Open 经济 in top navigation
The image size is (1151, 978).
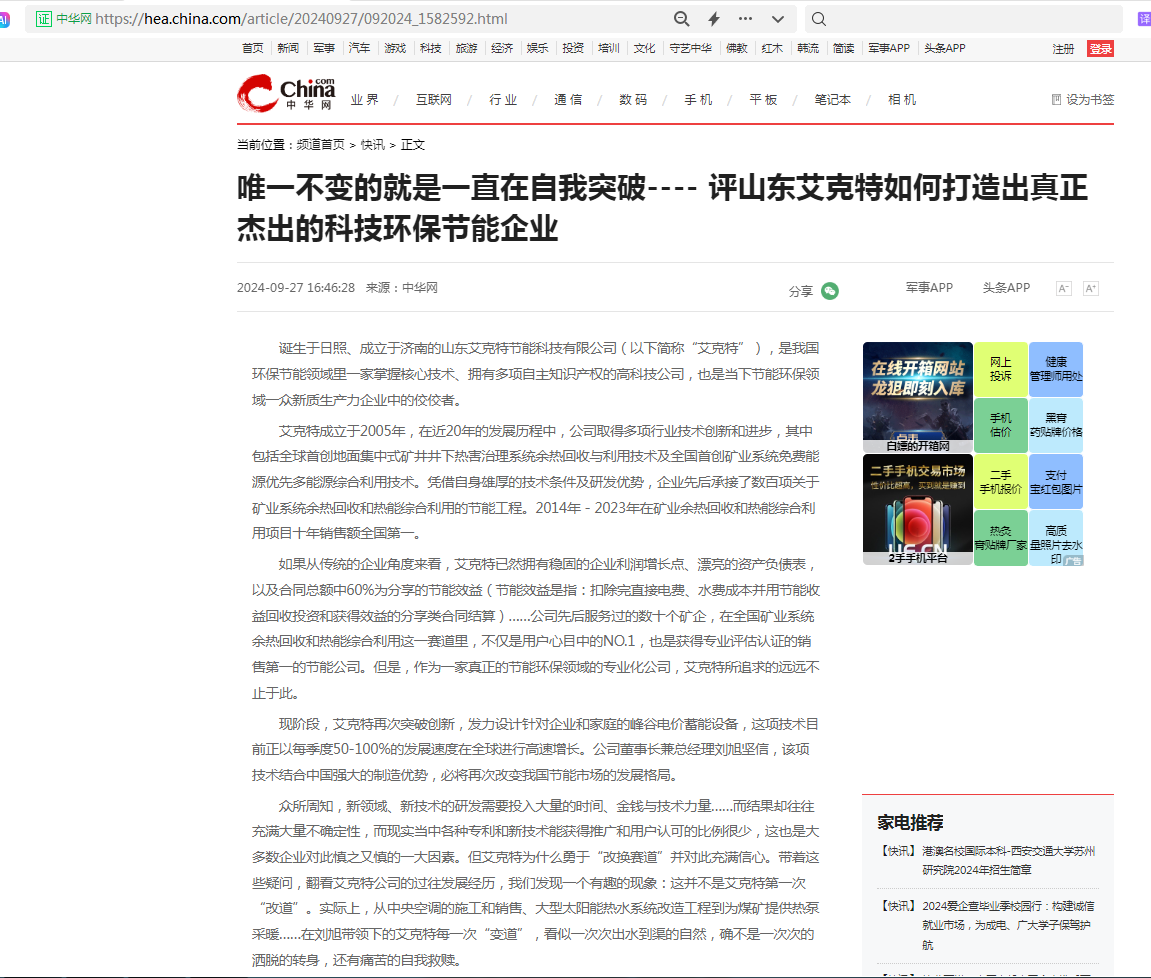[x=501, y=48]
